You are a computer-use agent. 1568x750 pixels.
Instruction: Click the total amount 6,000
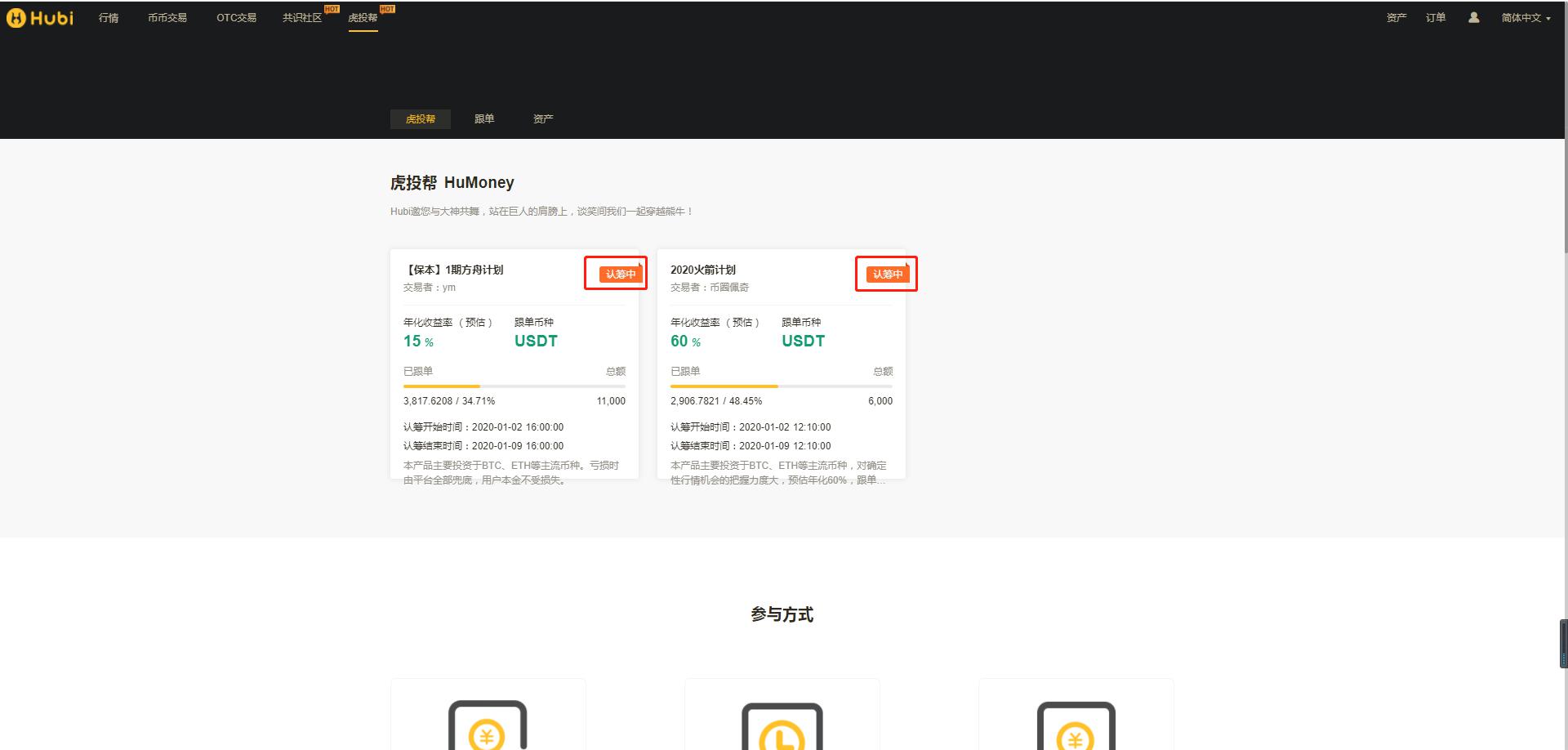click(x=880, y=401)
